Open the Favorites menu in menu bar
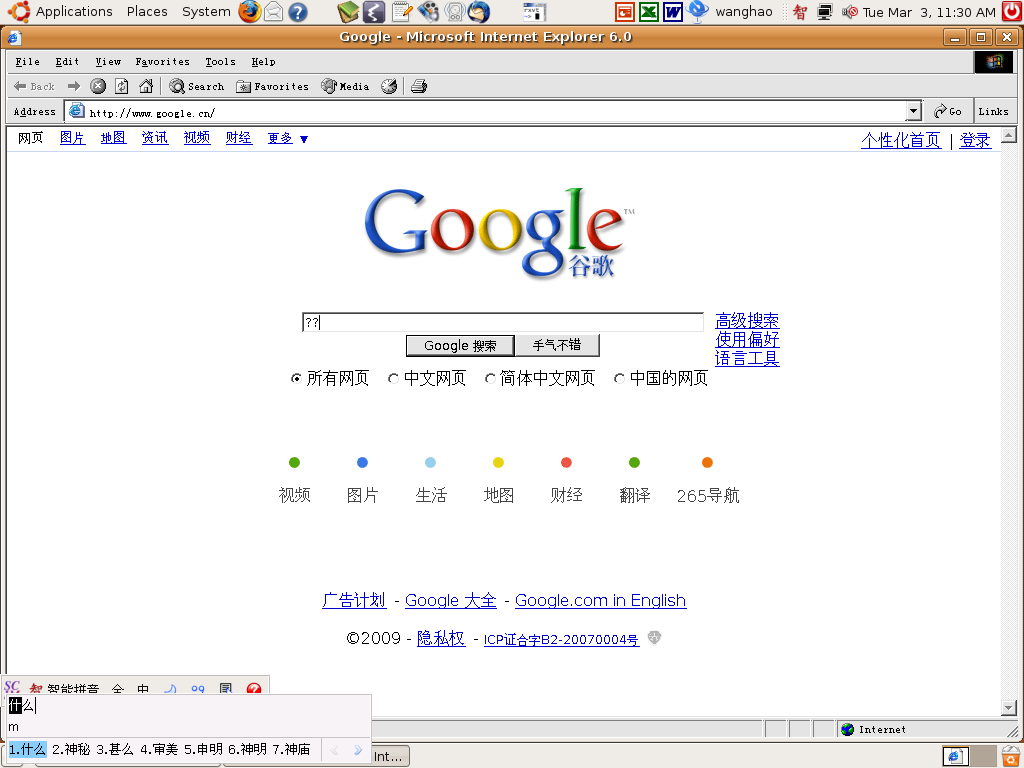Viewport: 1024px width, 768px height. point(163,62)
